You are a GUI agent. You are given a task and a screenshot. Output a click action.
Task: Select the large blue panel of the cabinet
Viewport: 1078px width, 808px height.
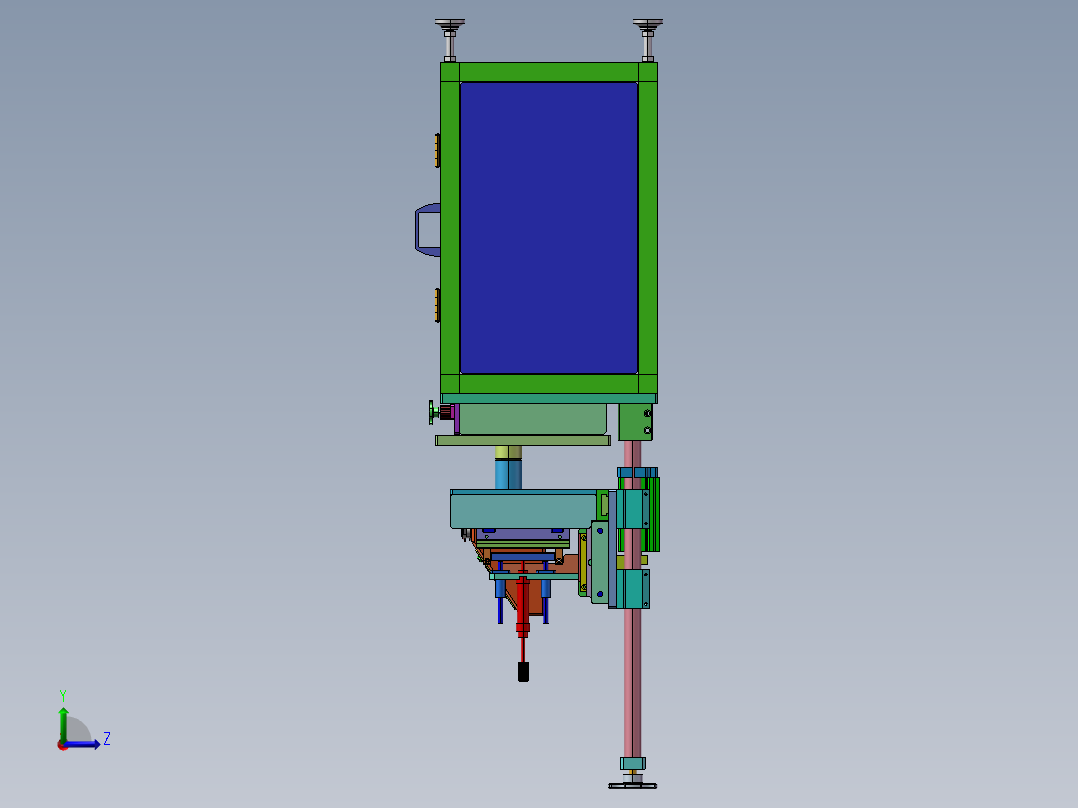549,228
